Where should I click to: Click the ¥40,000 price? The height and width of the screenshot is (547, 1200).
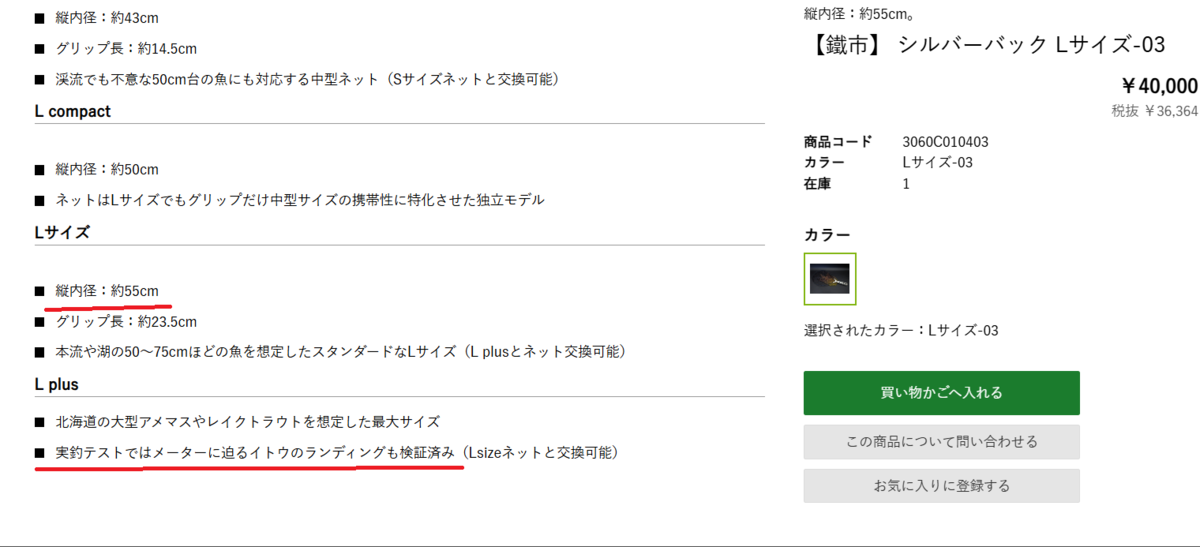1159,86
